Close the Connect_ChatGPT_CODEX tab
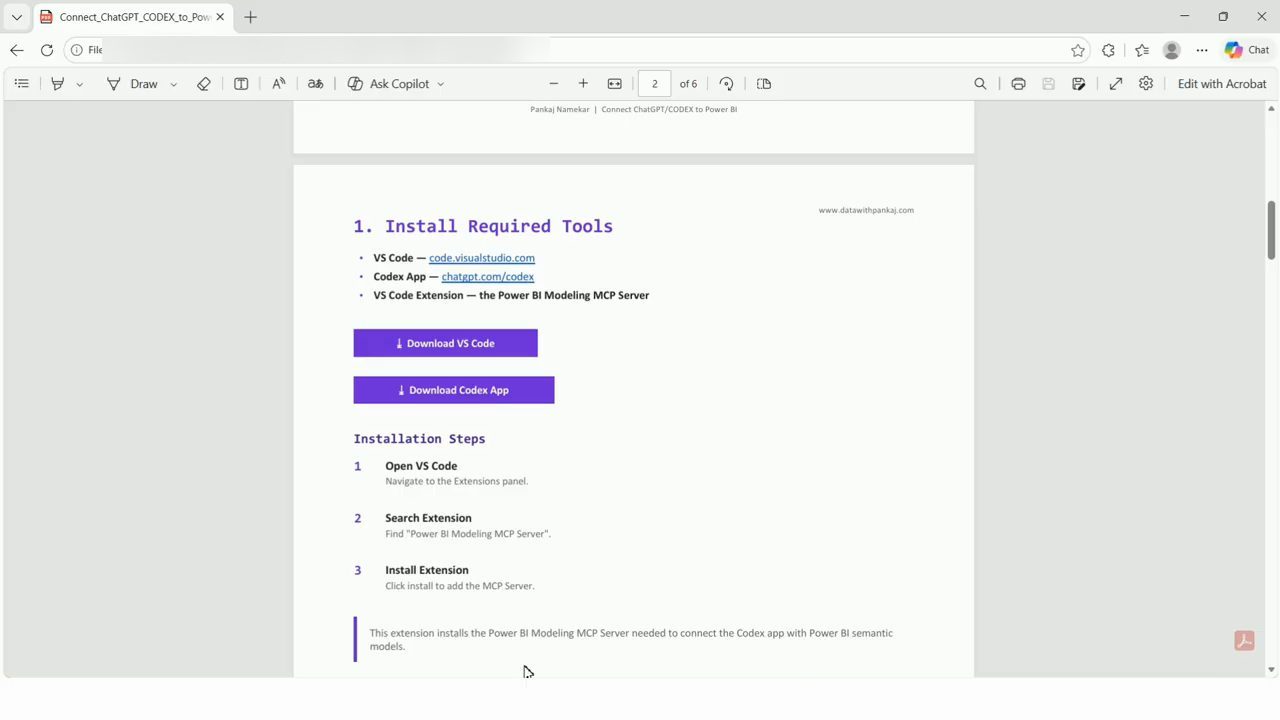The width and height of the screenshot is (1280, 720). pyautogui.click(x=220, y=17)
